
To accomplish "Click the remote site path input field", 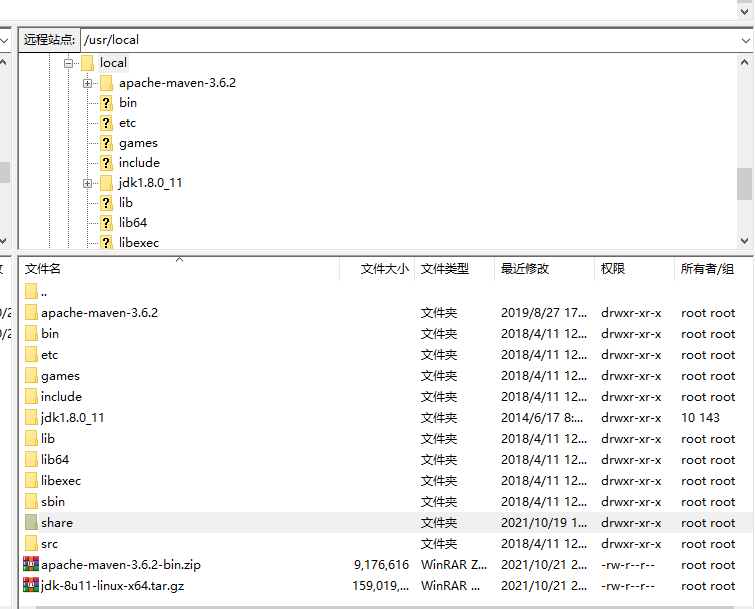I will tap(400, 40).
